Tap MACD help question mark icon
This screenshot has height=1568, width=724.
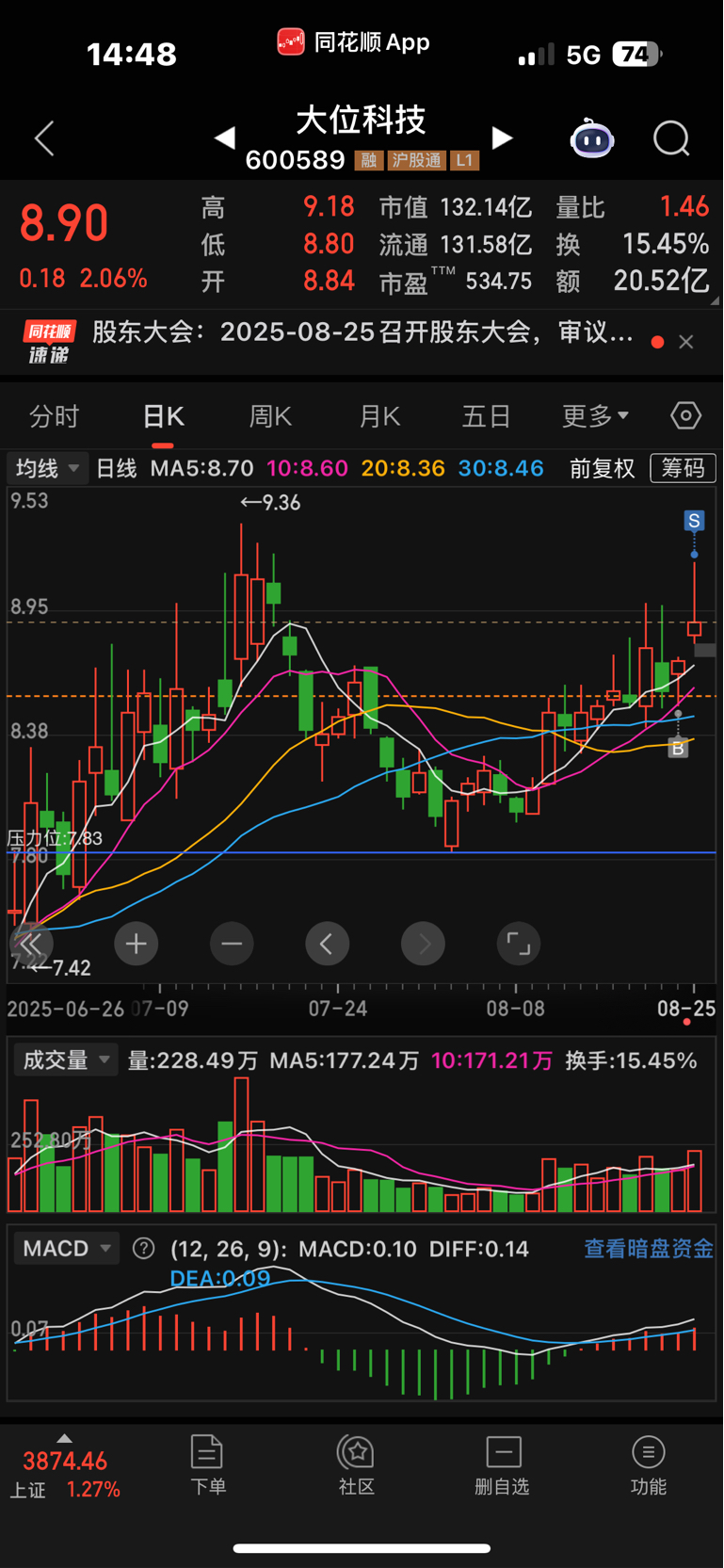pos(143,1249)
